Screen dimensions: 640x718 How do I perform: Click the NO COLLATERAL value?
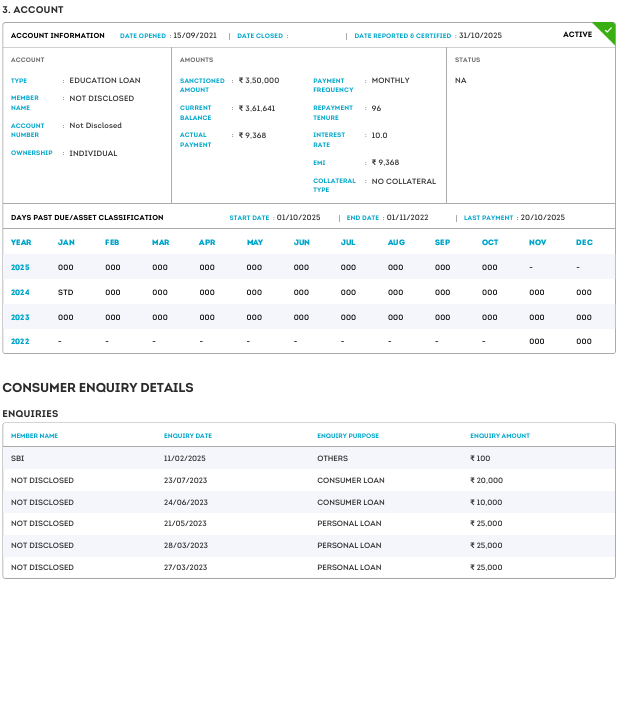click(x=404, y=181)
